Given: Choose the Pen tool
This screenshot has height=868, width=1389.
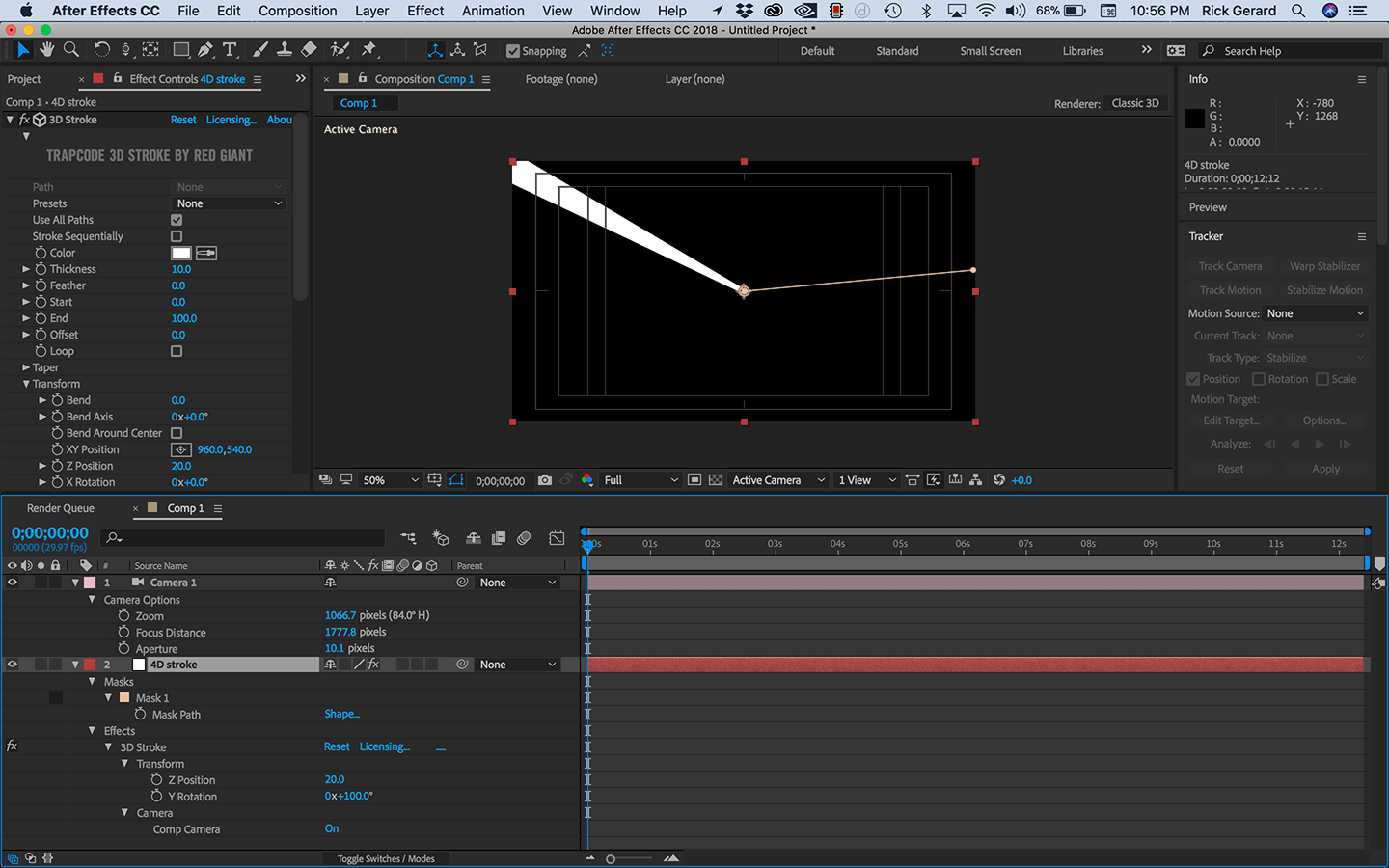Looking at the screenshot, I should pos(205,50).
